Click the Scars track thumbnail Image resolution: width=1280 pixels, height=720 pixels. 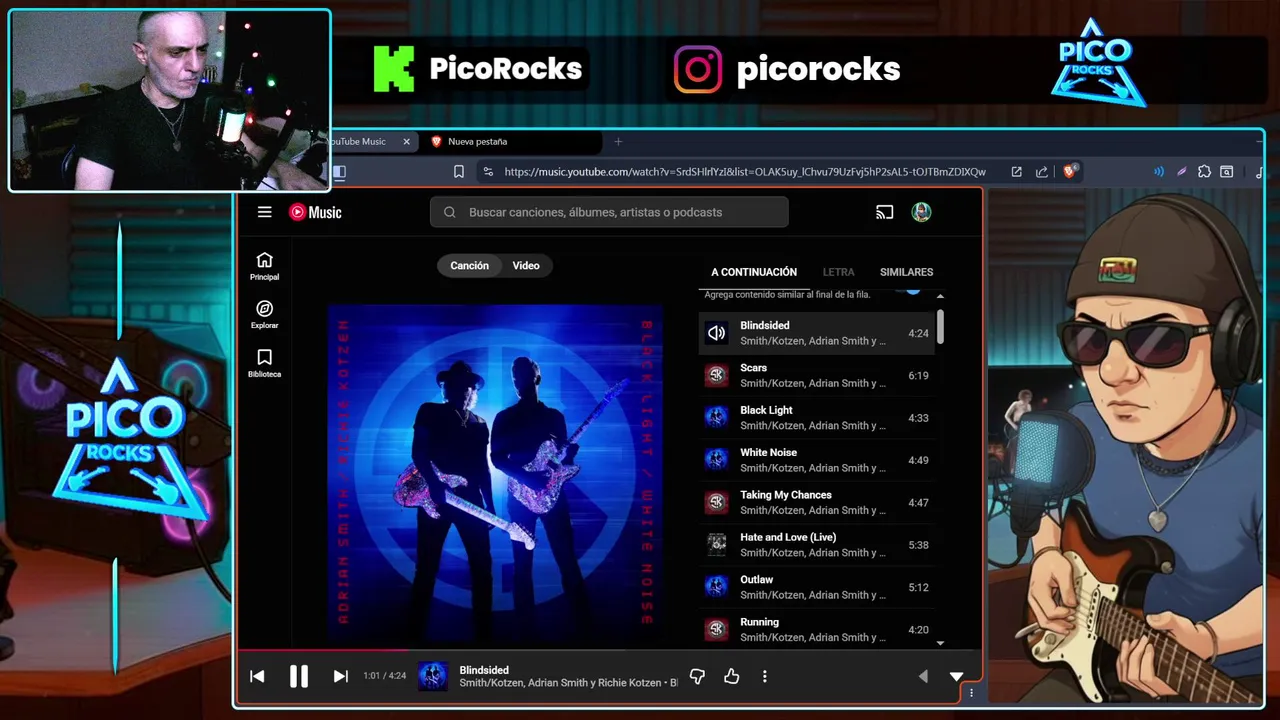point(716,375)
